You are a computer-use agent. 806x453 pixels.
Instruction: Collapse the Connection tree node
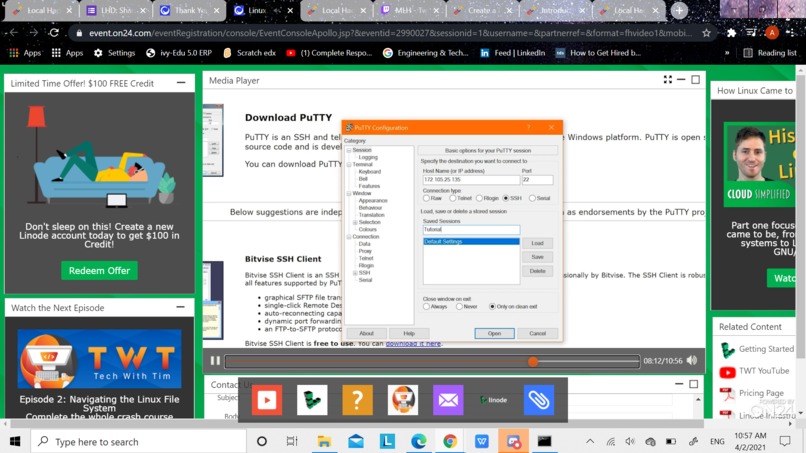[x=349, y=237]
